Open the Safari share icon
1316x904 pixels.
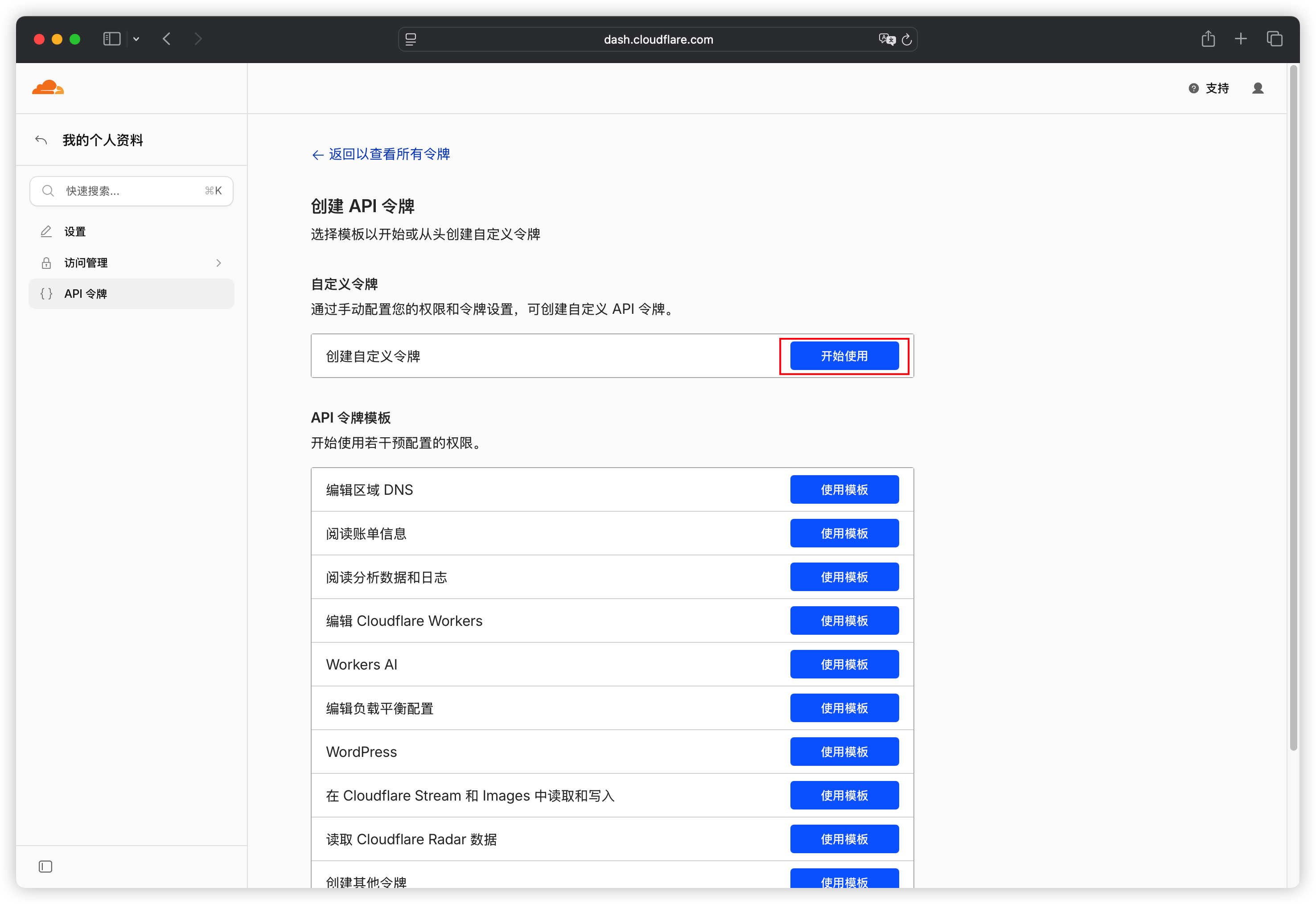(1208, 38)
